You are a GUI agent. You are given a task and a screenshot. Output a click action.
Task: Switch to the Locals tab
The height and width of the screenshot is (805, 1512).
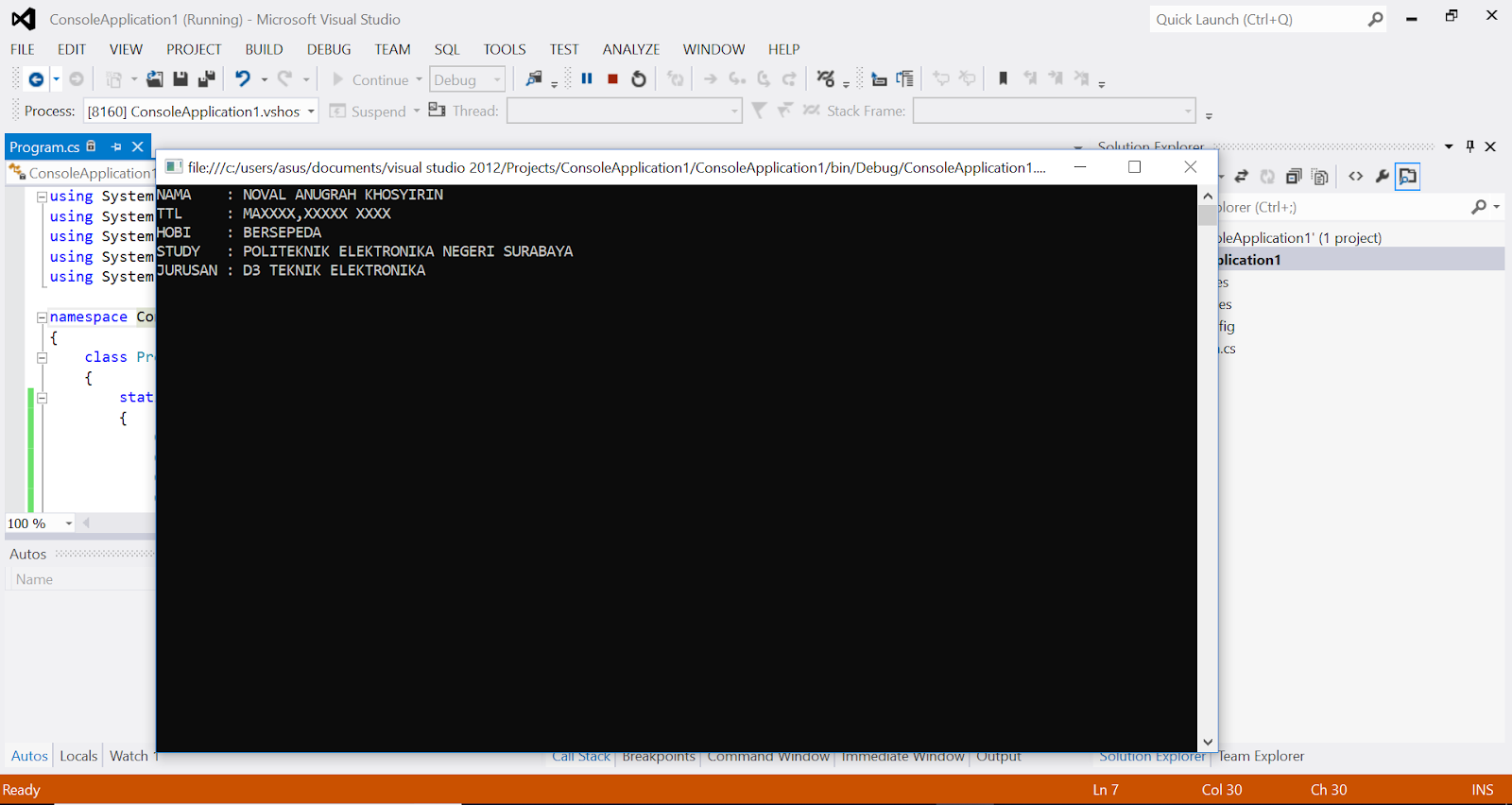[x=78, y=756]
